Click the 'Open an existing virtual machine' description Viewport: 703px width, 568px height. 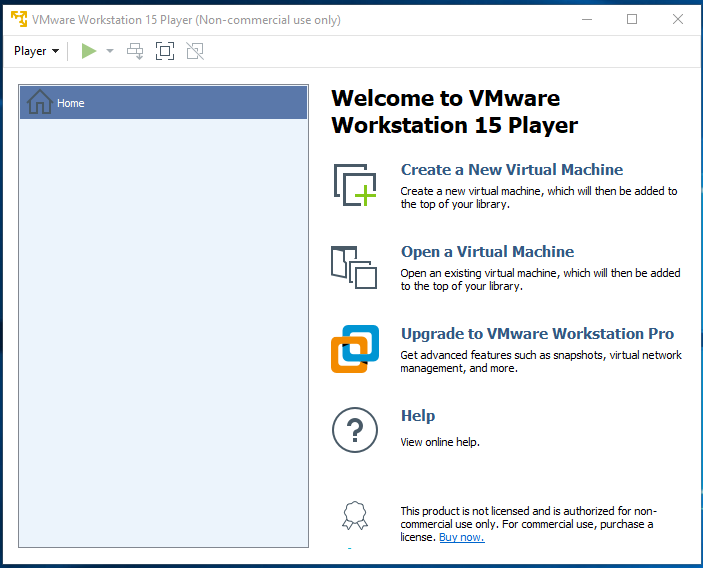(540, 279)
